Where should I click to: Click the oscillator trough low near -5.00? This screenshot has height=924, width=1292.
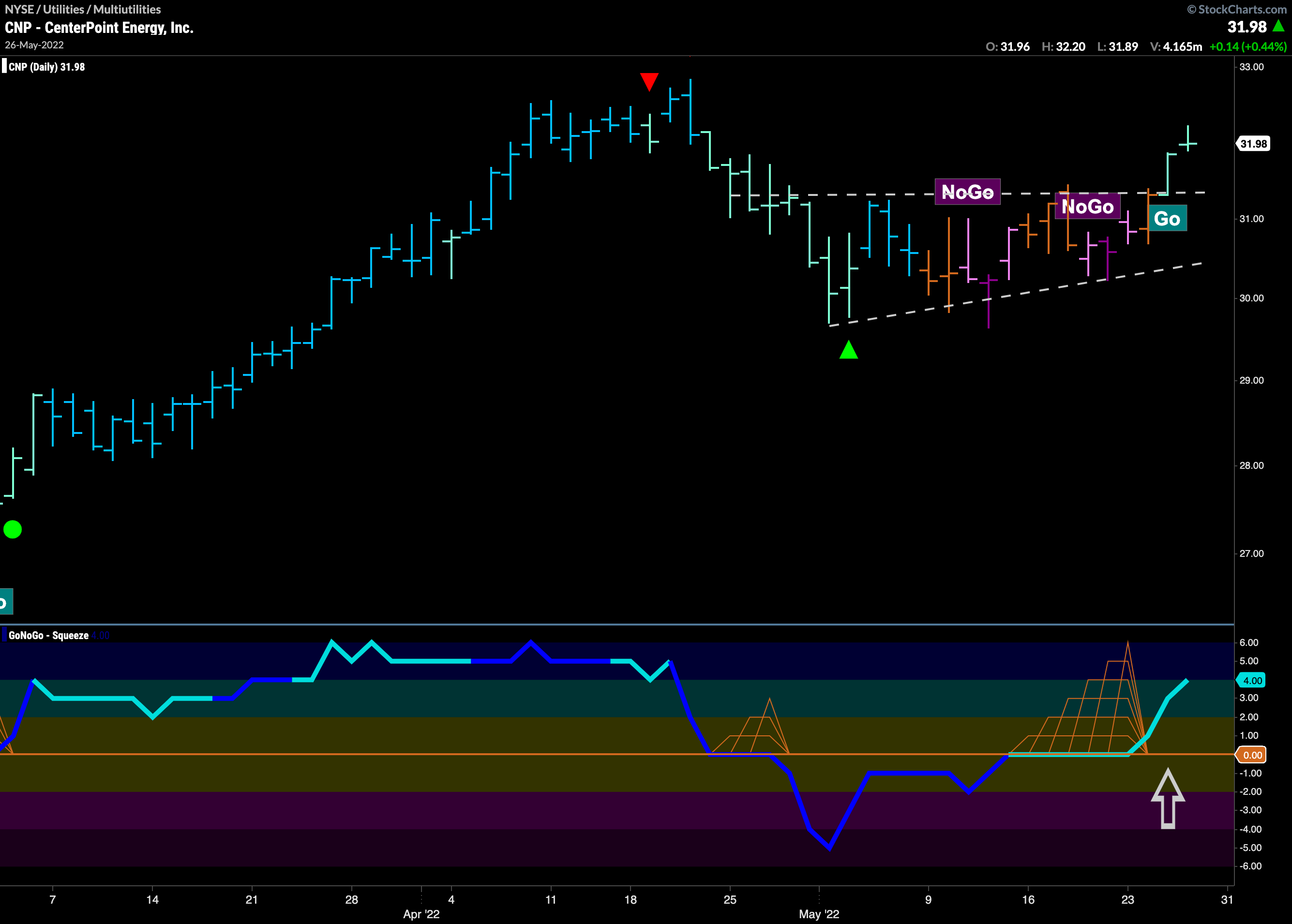coord(829,848)
